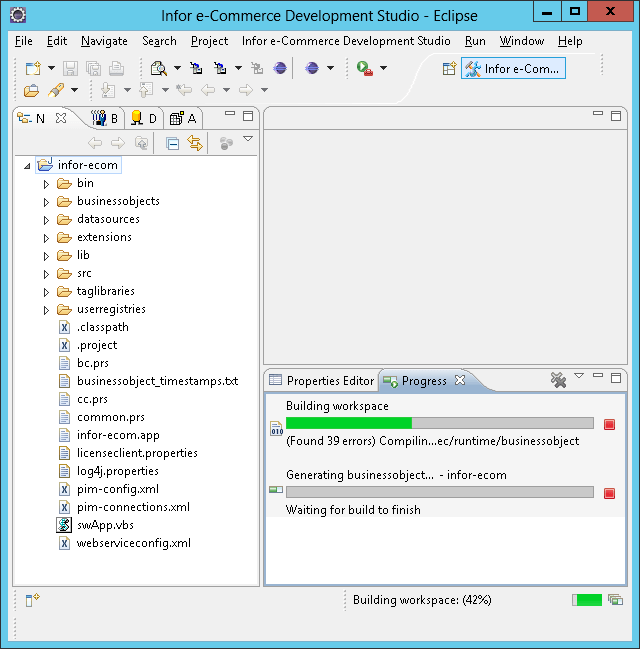Expand the businessobjects folder

pos(46,201)
